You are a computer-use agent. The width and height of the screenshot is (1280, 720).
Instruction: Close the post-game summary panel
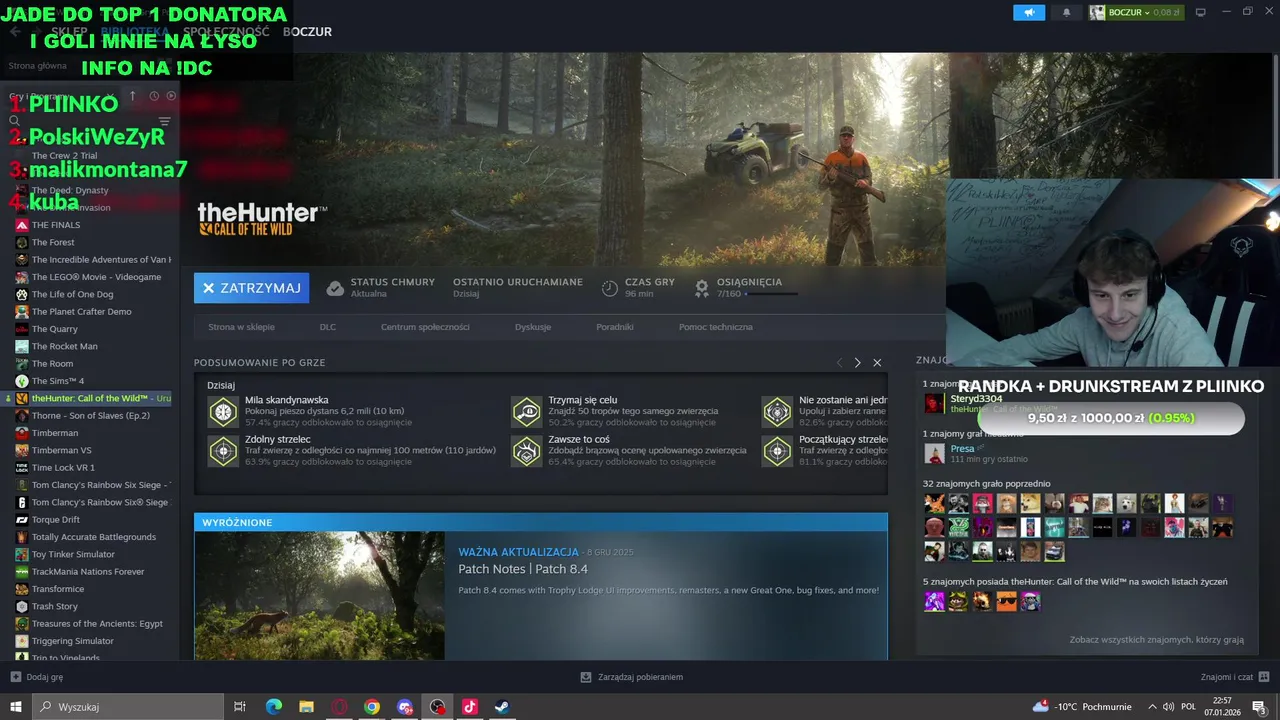pos(877,362)
